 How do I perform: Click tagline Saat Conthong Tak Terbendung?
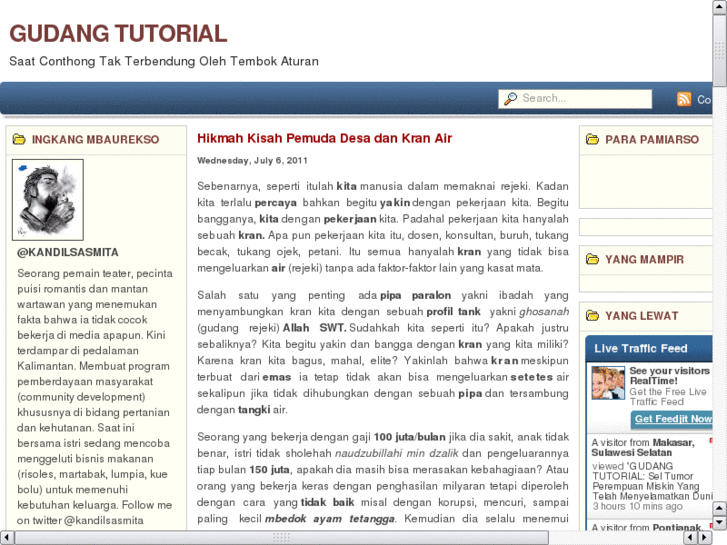(x=164, y=61)
